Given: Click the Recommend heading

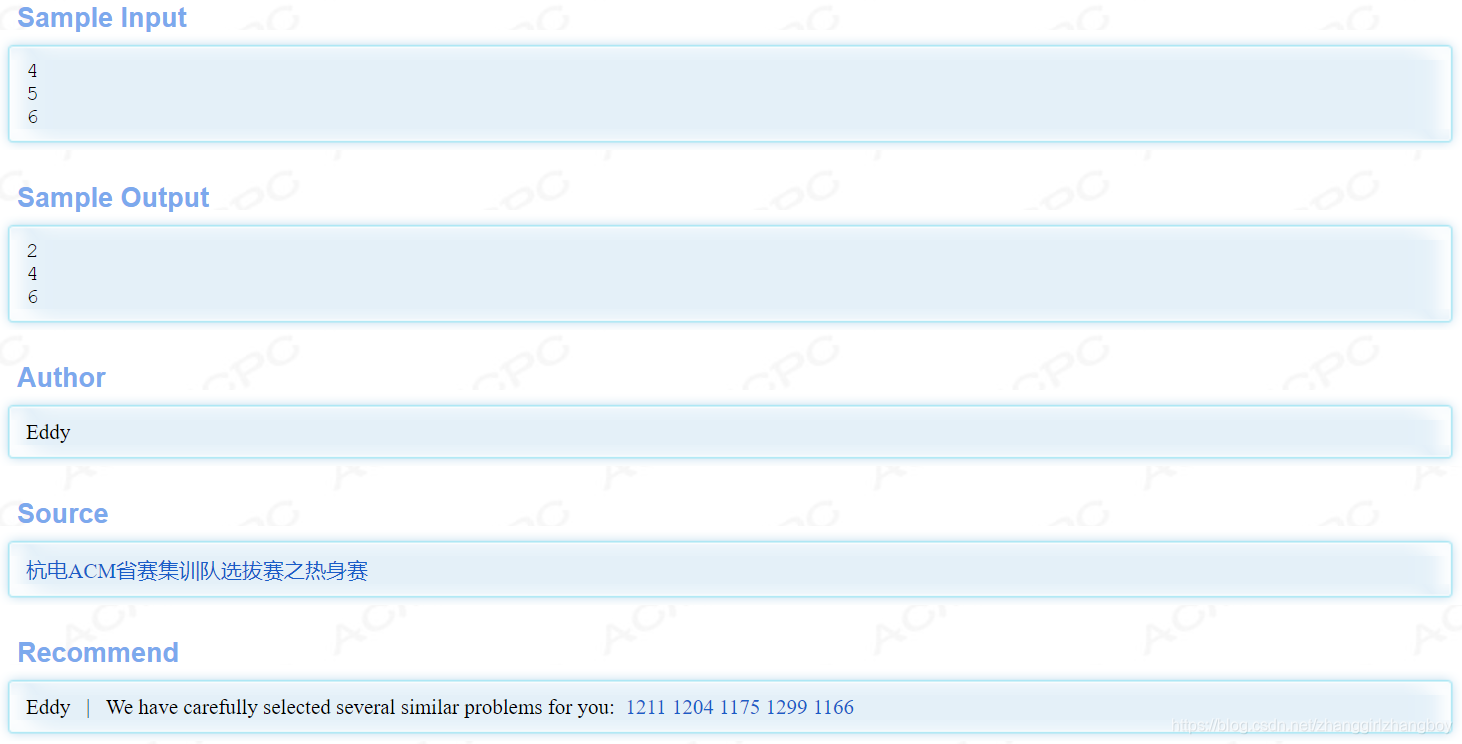Looking at the screenshot, I should pos(98,653).
